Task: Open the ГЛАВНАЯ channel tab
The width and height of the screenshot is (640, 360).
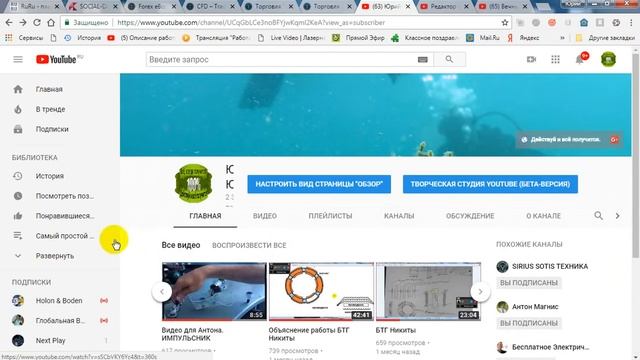Action: point(205,216)
